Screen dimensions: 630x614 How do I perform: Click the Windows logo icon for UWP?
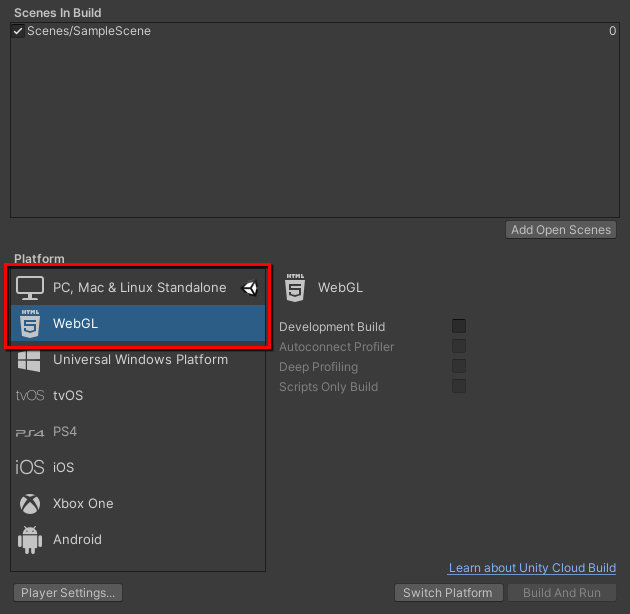click(x=29, y=360)
